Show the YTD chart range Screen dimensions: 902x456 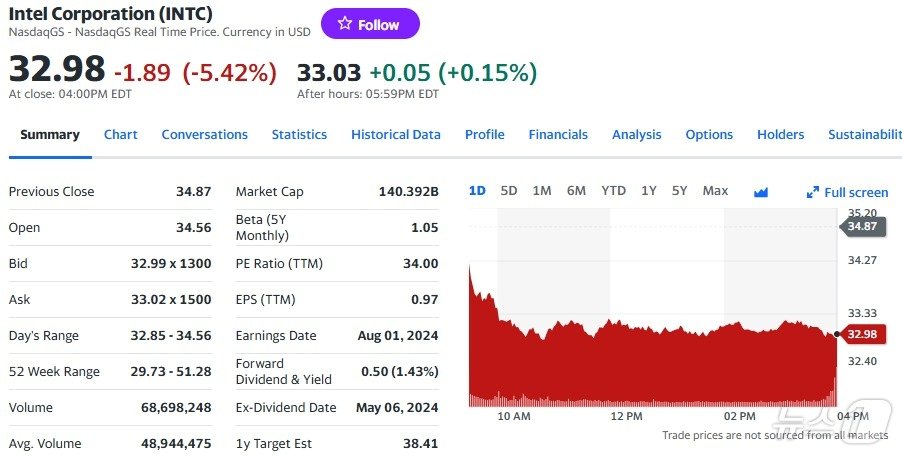click(613, 191)
